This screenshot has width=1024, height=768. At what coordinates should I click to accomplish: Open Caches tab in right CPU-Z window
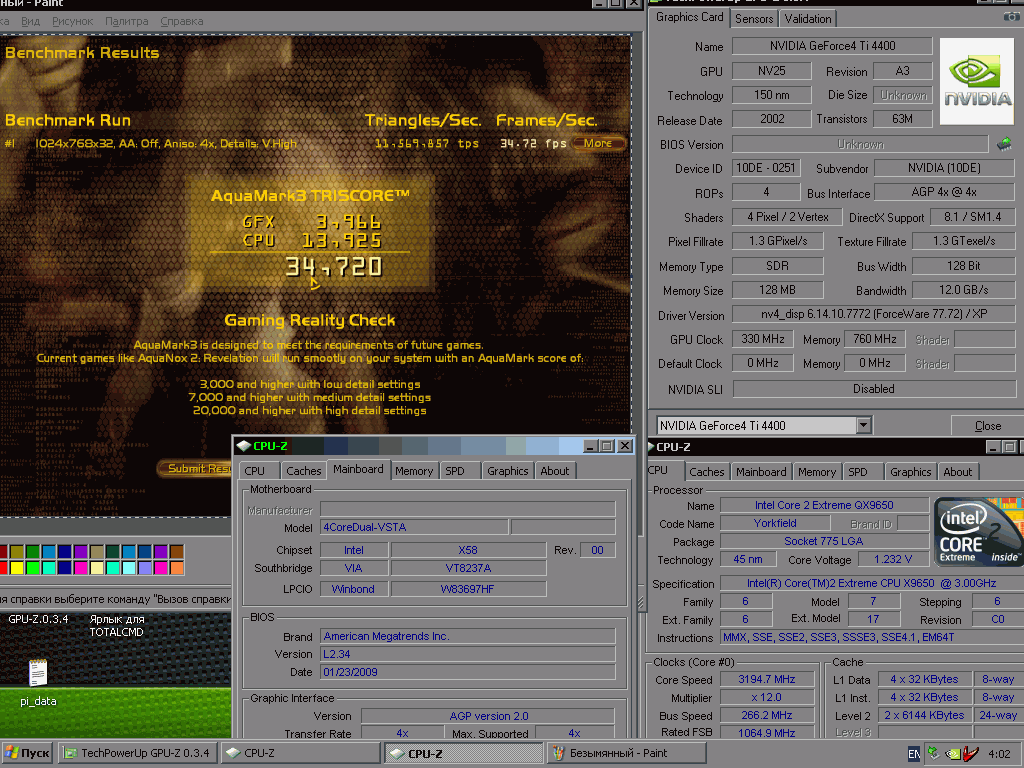pyautogui.click(x=707, y=472)
